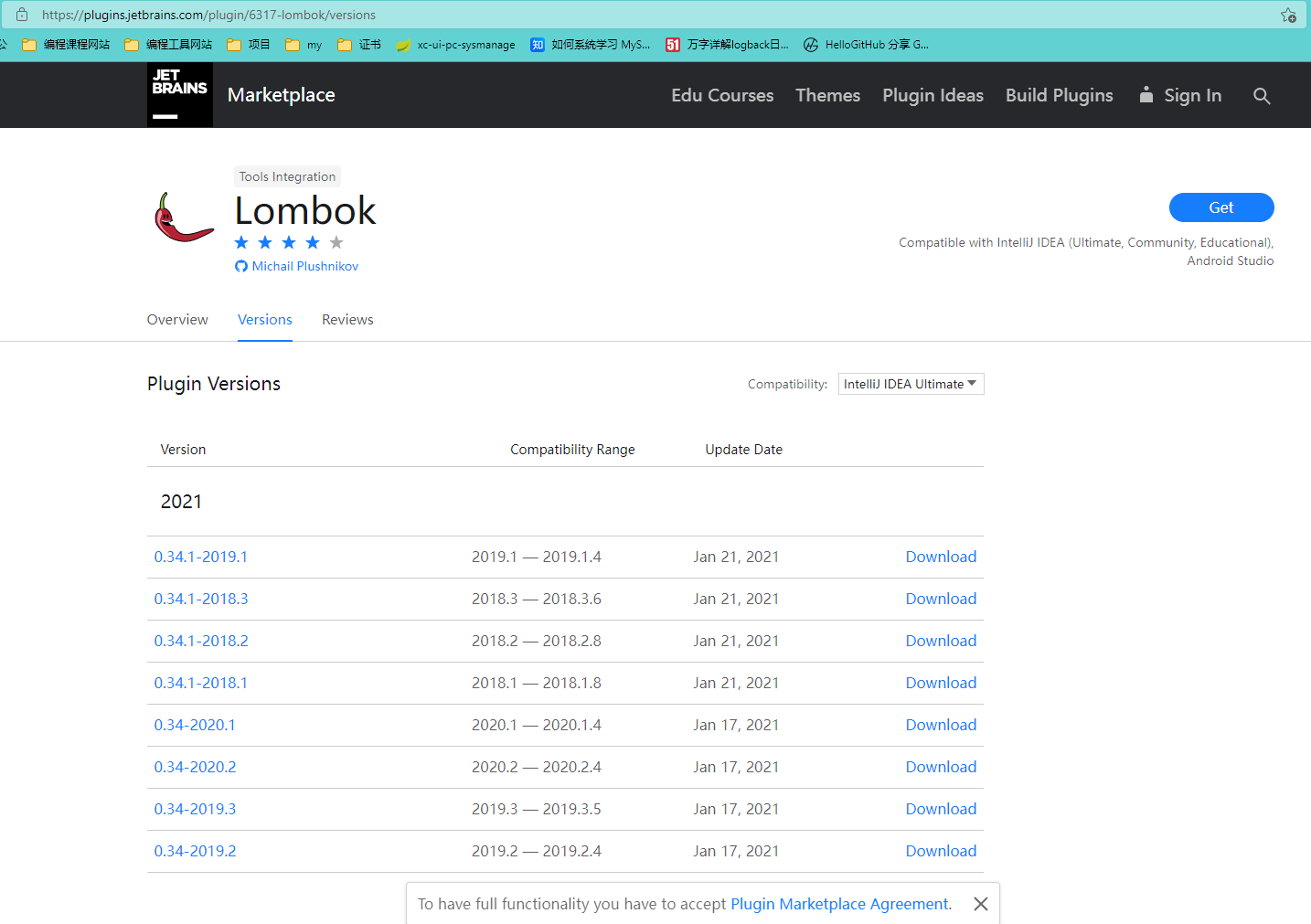Screen dimensions: 1311x924
Task: Download version 0.34.1-2018.1
Action: (941, 683)
